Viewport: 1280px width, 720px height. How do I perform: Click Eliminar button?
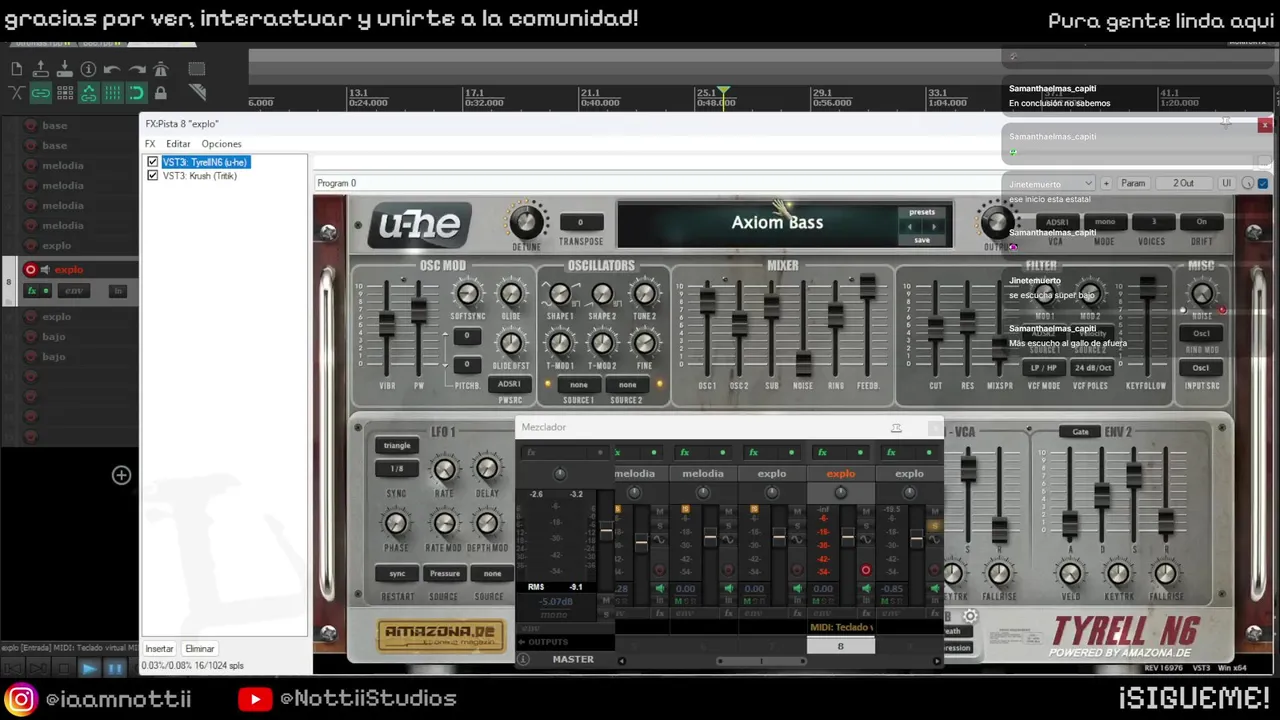tap(199, 649)
